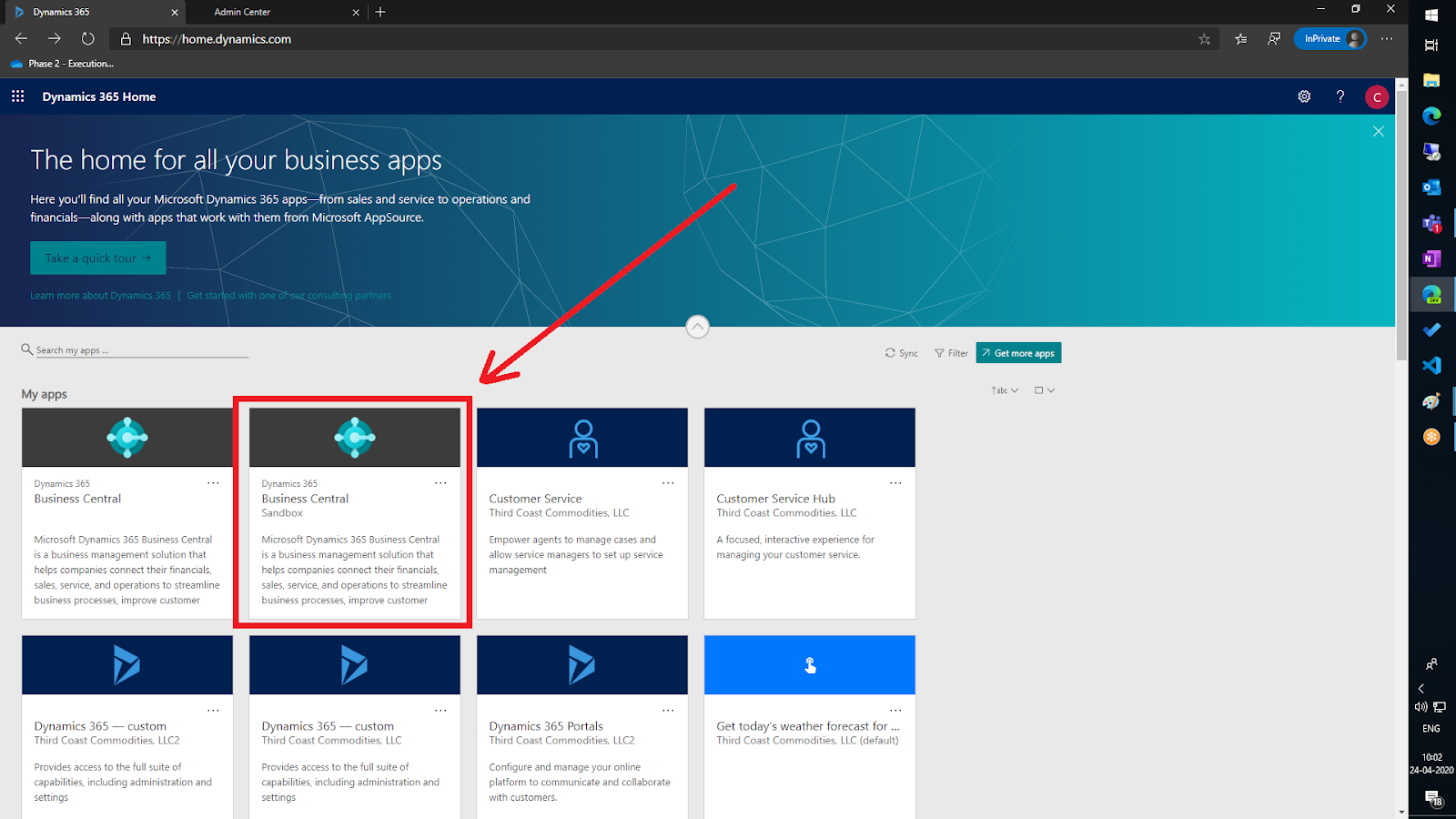Open more options for Business Central Sandbox card
Screen dimensions: 1456x819
pos(440,483)
